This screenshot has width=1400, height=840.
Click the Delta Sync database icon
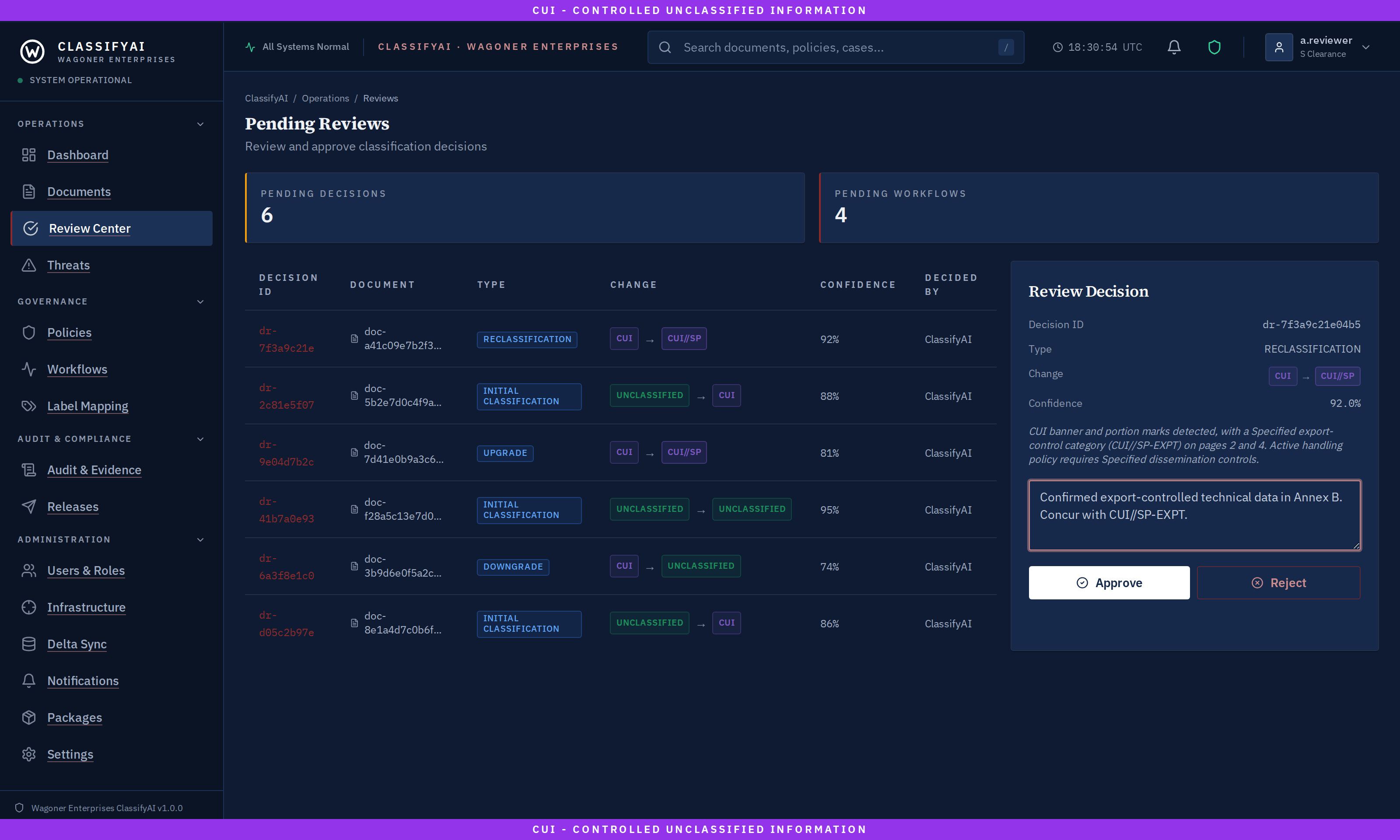click(29, 644)
